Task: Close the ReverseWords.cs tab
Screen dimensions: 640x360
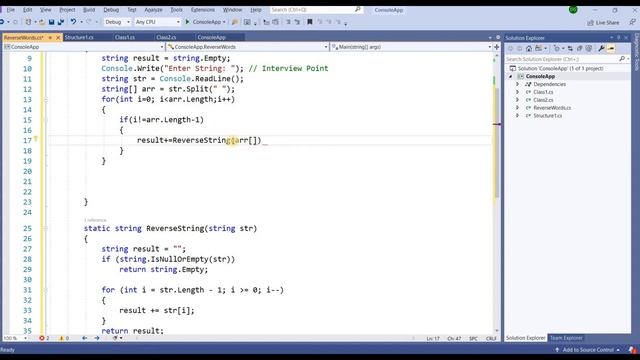Action: [x=58, y=38]
